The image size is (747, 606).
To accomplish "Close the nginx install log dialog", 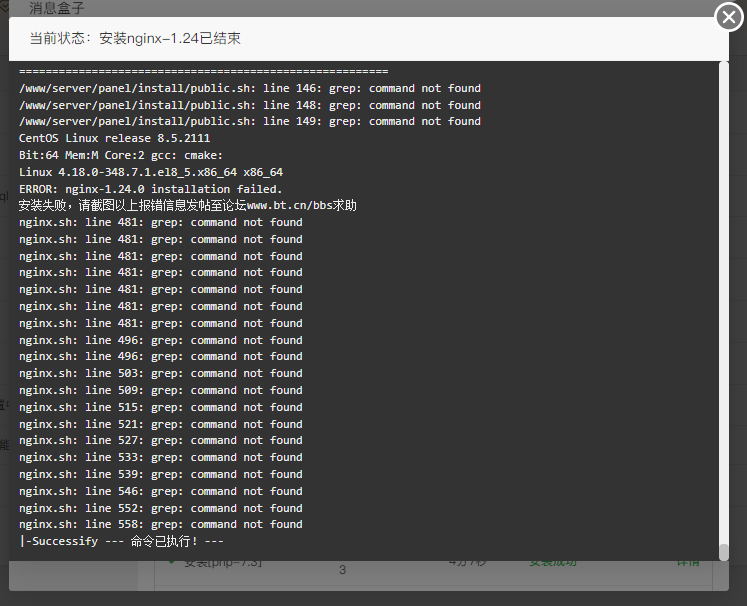I will pyautogui.click(x=729, y=17).
